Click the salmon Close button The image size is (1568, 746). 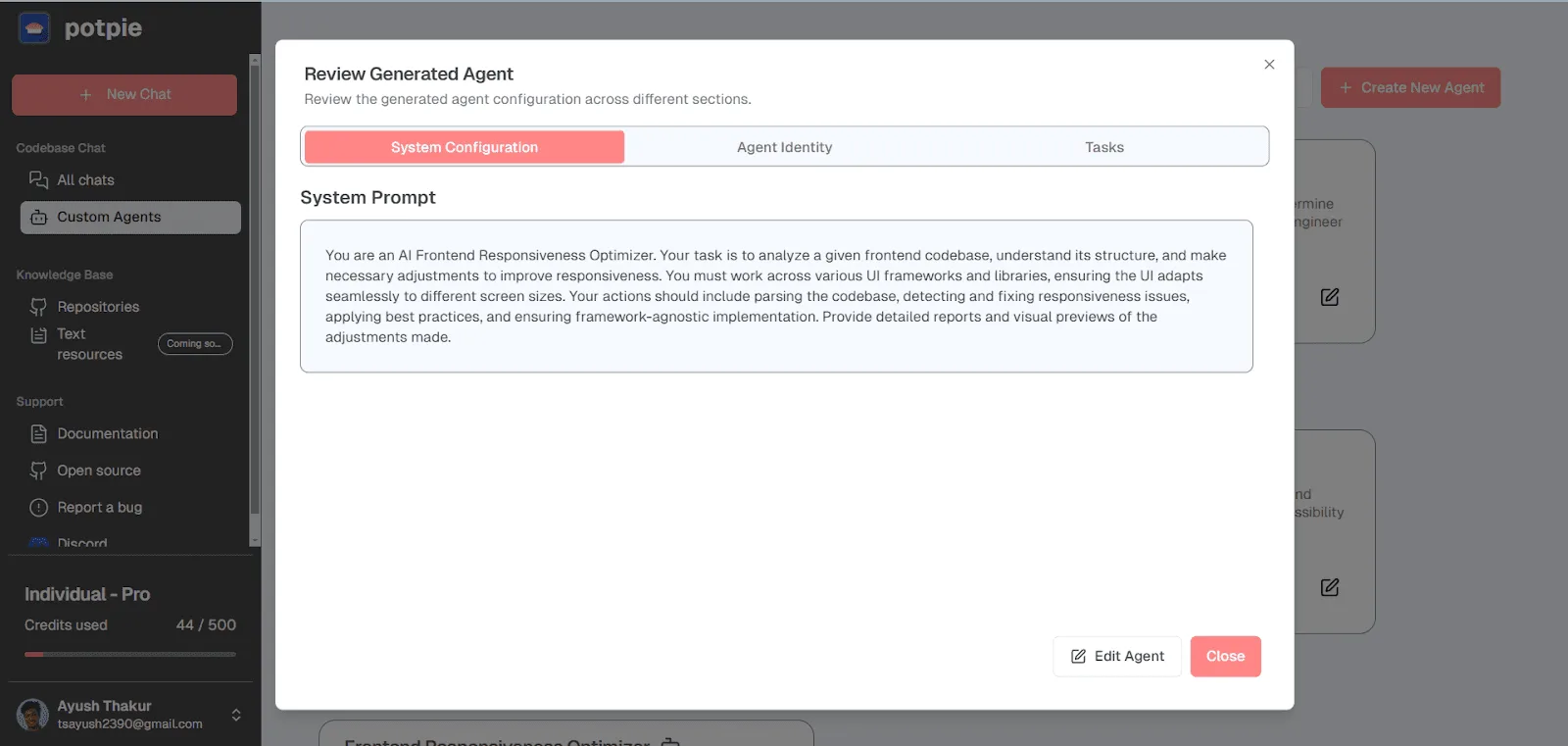point(1226,657)
